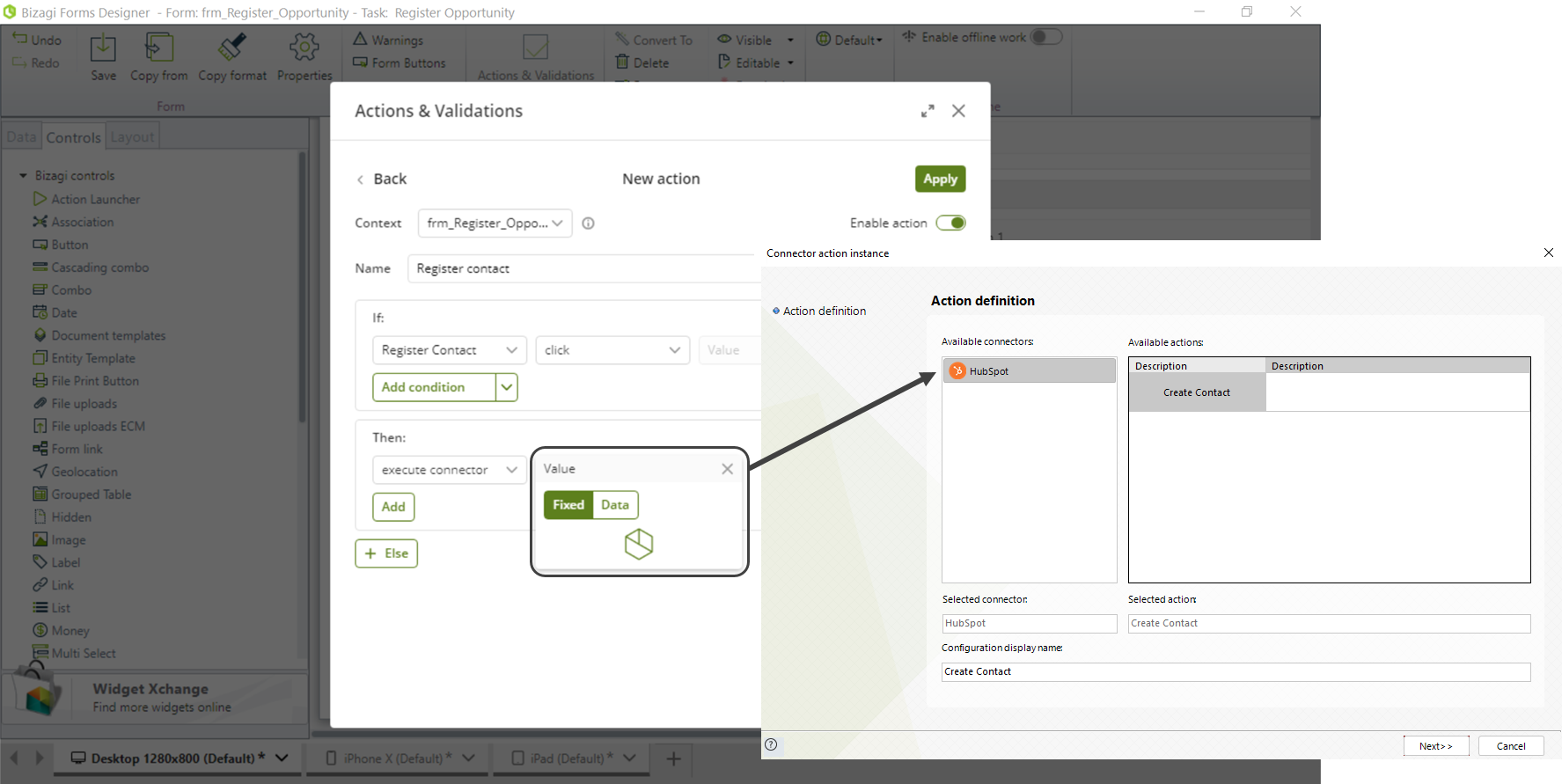Toggle Enable offline work switch
This screenshot has height=784, width=1562.
1046,37
